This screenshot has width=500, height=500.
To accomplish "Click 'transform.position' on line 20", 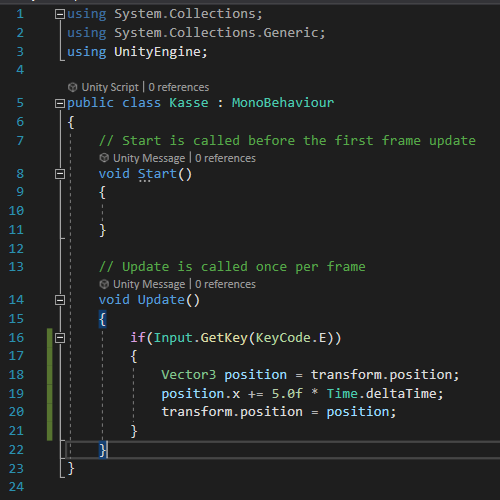I will (x=232, y=412).
